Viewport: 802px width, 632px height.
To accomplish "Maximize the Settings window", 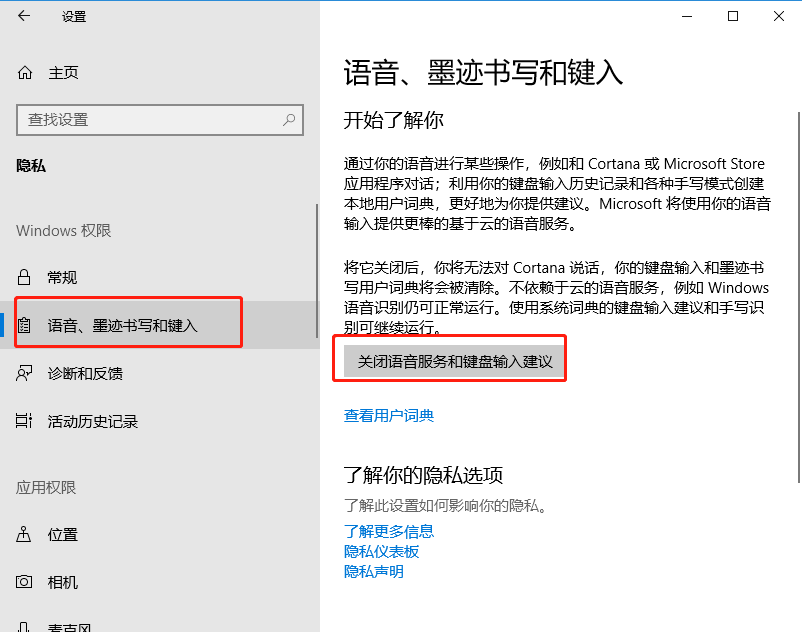I will pos(733,16).
